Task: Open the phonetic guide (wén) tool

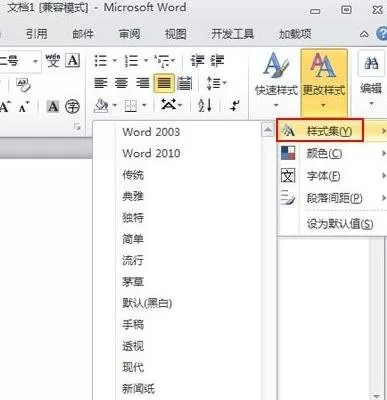Action: [x=53, y=61]
